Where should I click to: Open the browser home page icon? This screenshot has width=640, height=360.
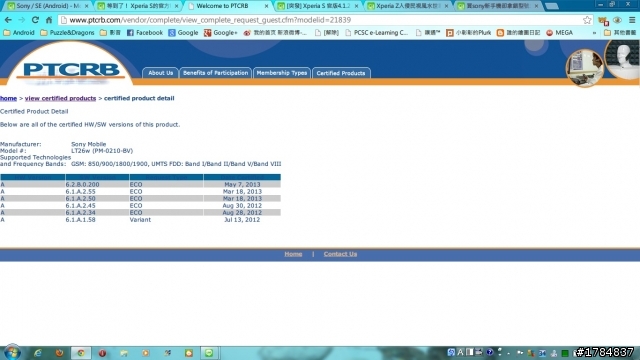coord(49,20)
